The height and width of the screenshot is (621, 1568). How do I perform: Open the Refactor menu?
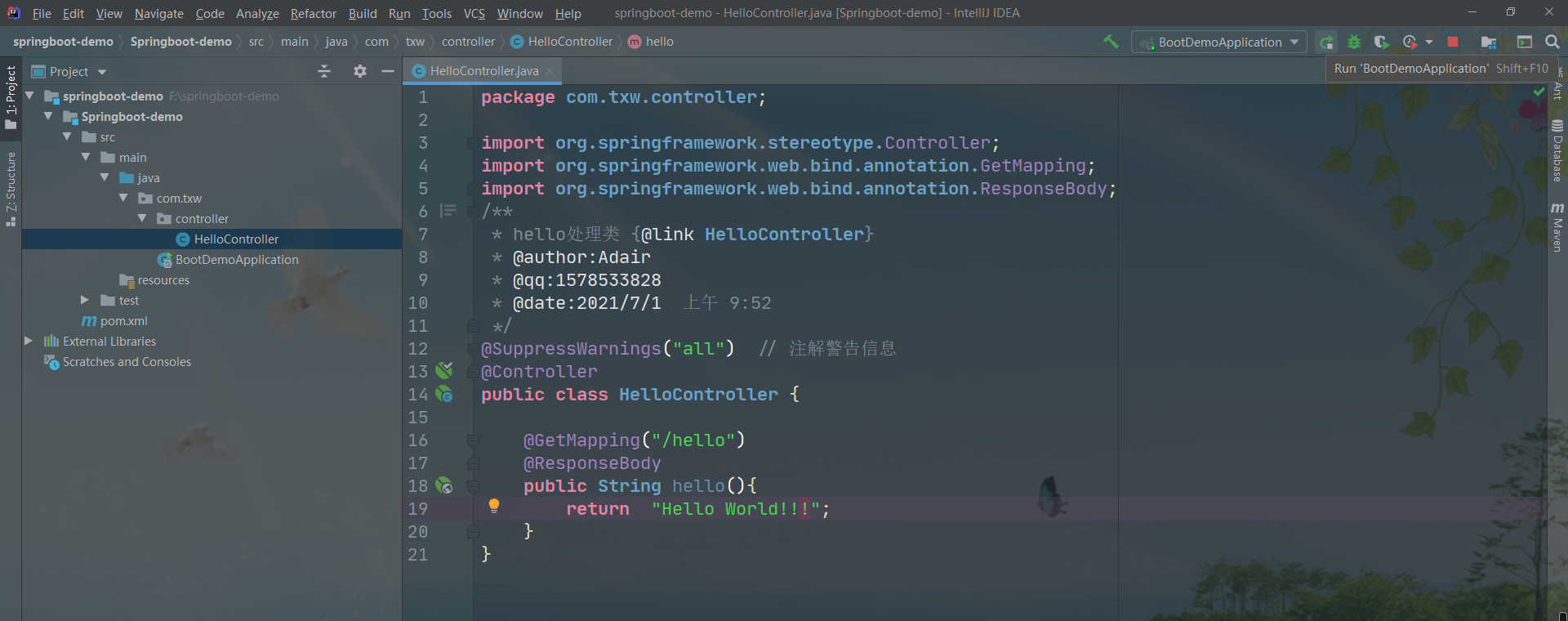click(x=314, y=13)
